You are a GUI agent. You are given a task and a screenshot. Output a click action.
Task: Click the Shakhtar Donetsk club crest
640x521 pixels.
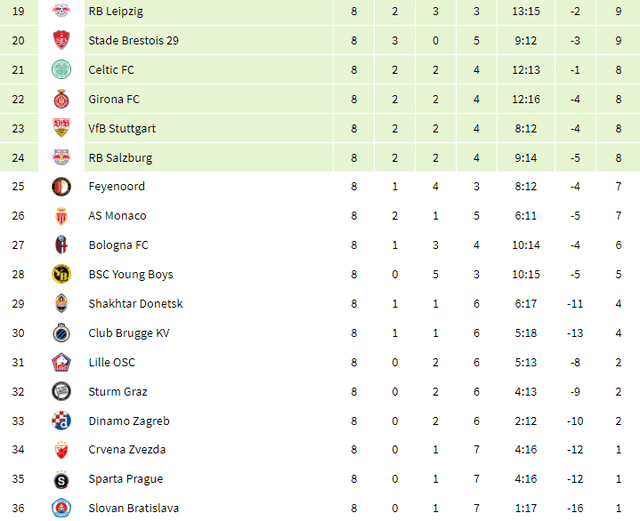coord(62,303)
